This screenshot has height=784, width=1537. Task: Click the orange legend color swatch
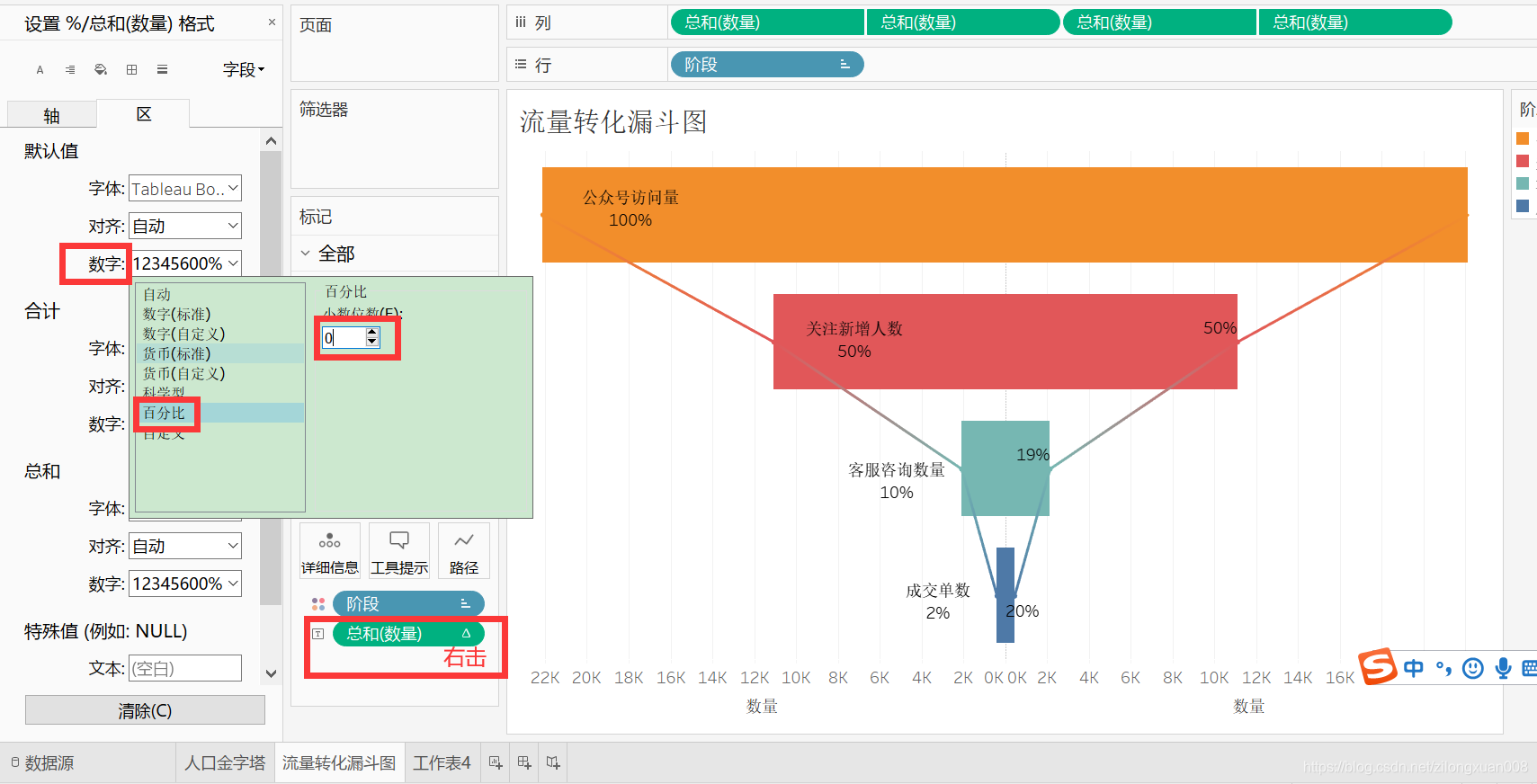point(1523,138)
